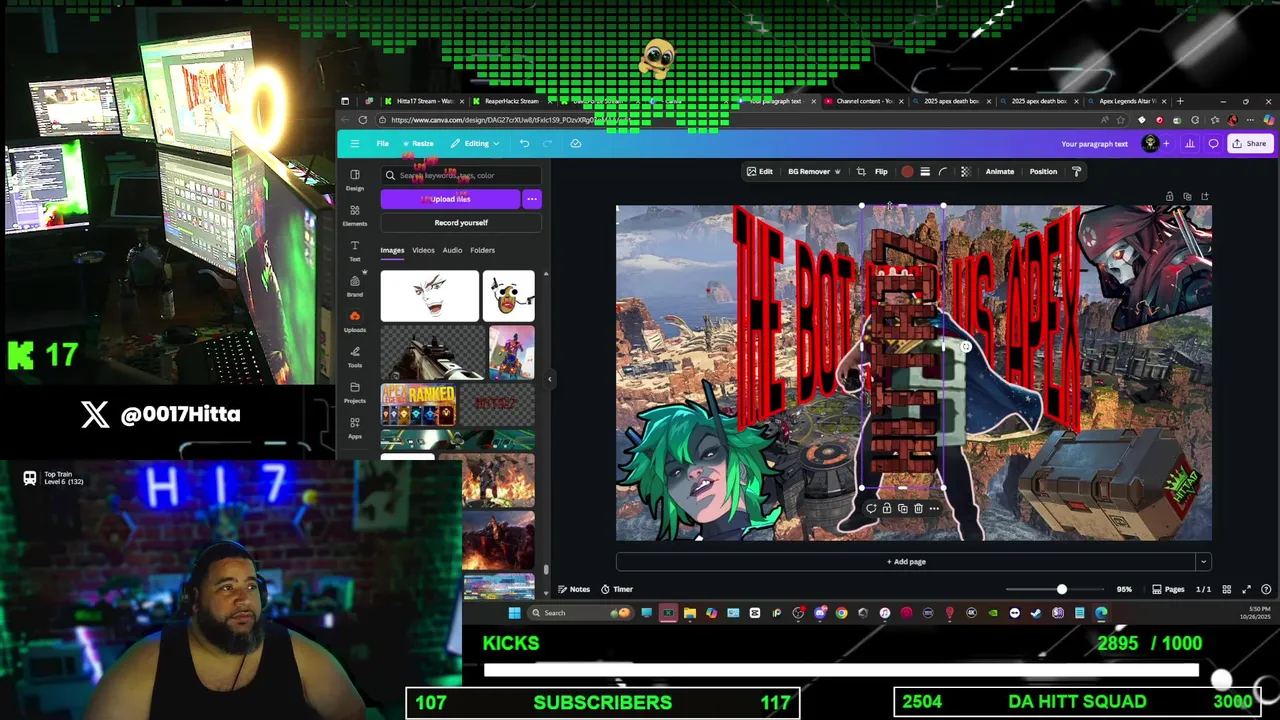Open the Resize menu
This screenshot has height=720, width=1280.
tap(418, 143)
